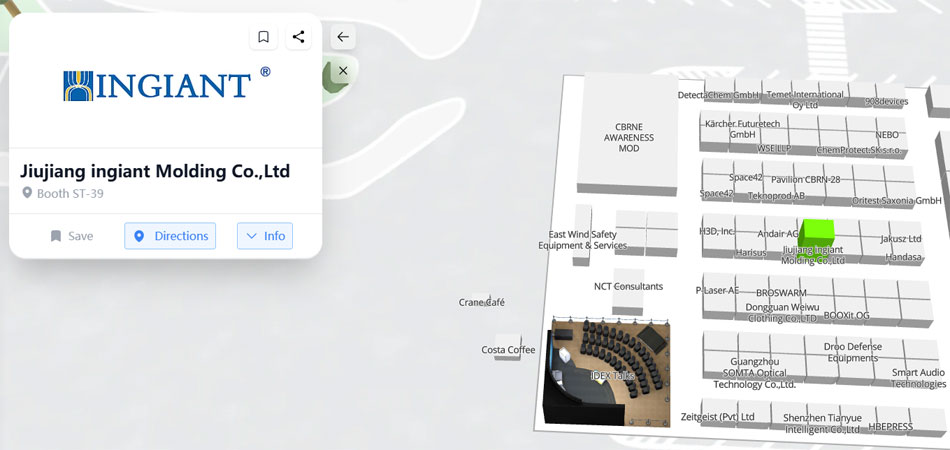Screen dimensions: 950x450
Task: Click the INGIANT company logo
Action: click(x=167, y=84)
